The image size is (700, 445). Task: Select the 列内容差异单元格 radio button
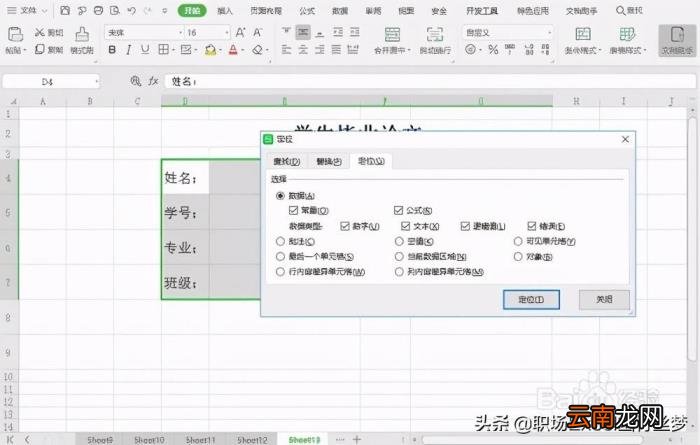[x=399, y=272]
